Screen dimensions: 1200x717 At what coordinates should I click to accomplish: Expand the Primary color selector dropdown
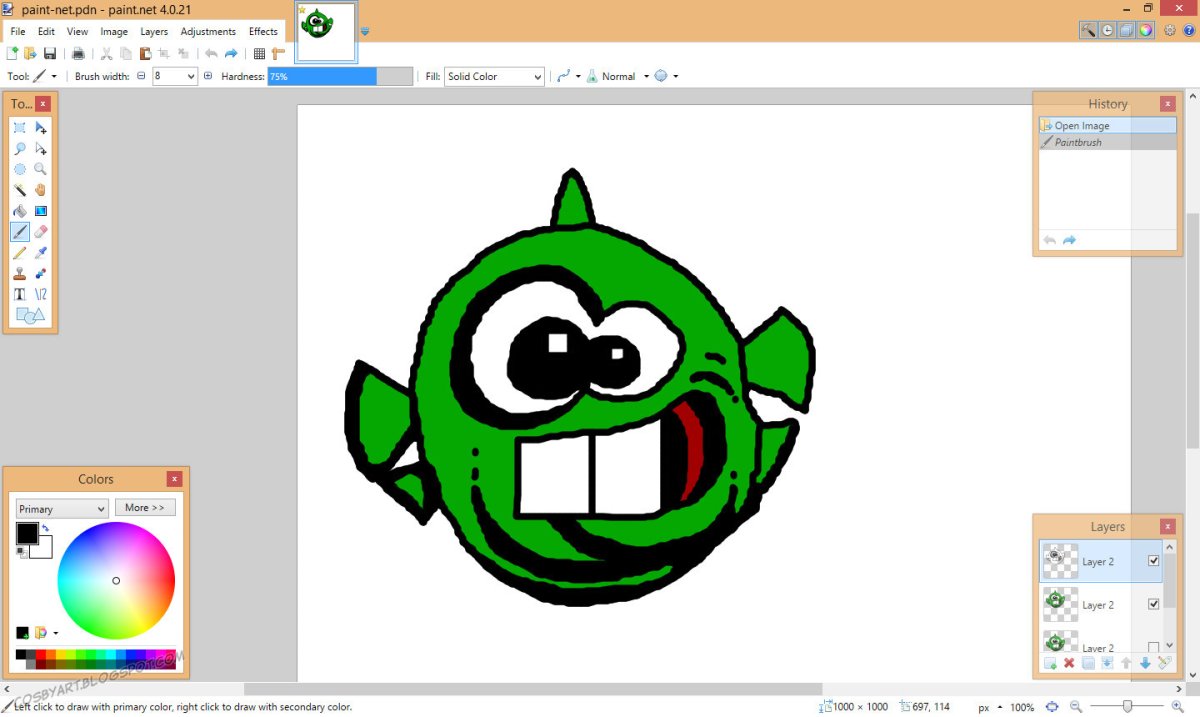tap(61, 508)
